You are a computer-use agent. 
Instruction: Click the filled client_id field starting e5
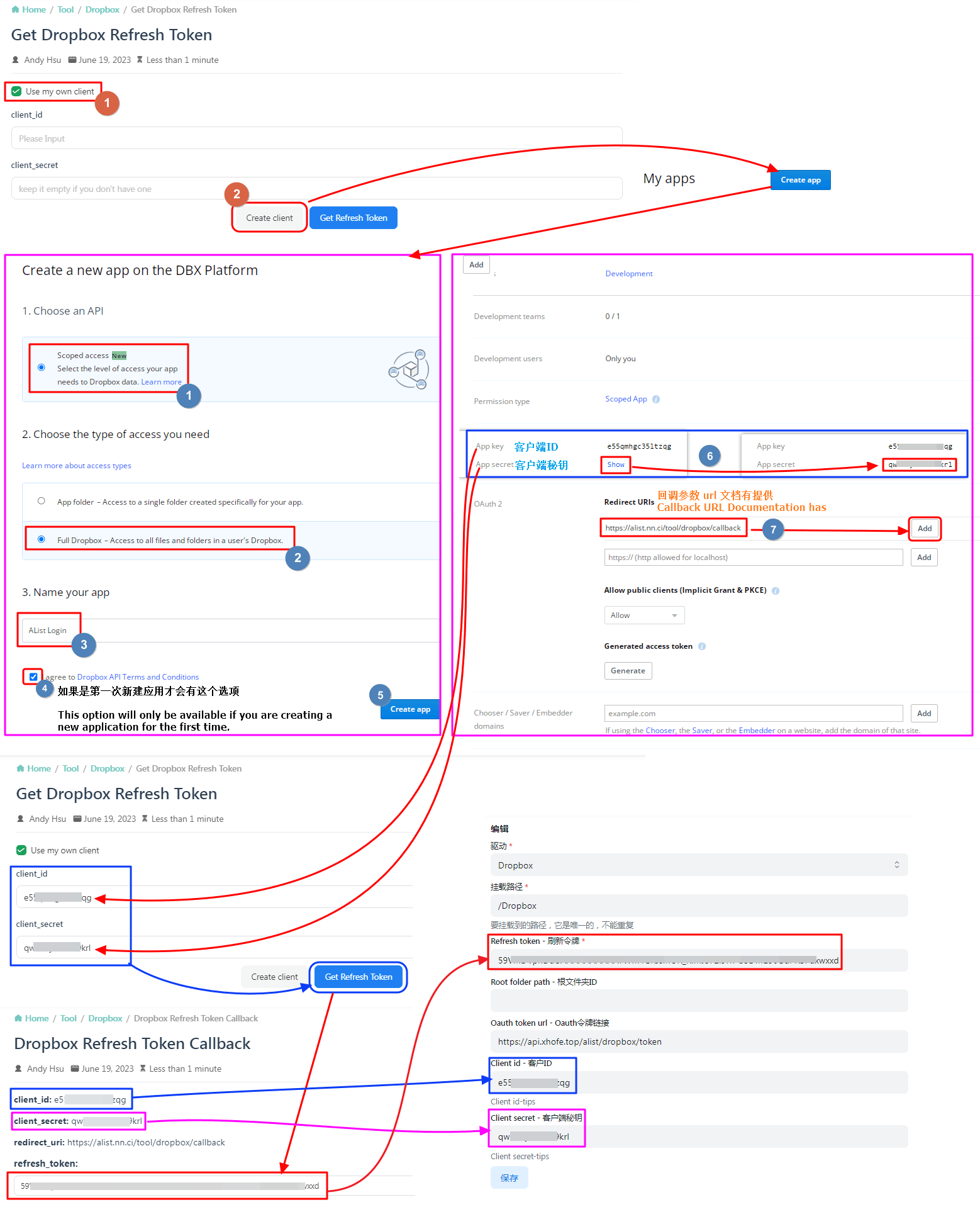(214, 897)
